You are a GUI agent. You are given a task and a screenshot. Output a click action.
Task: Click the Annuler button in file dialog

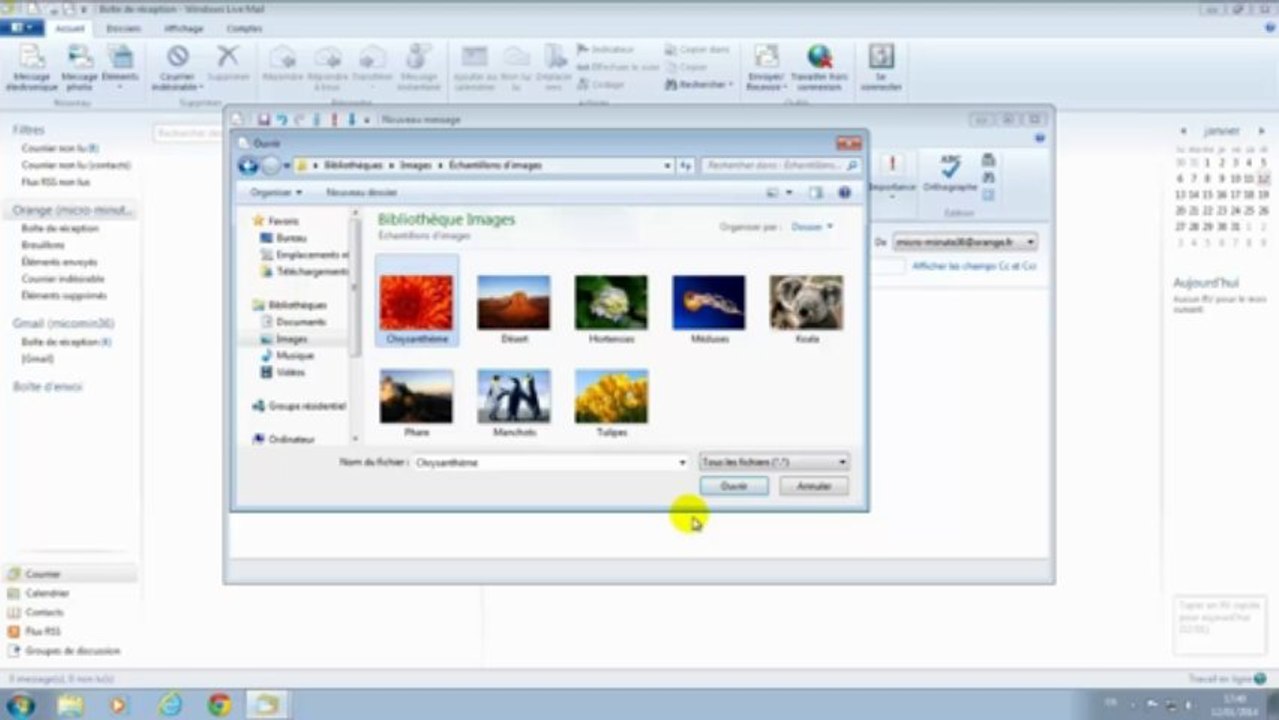pyautogui.click(x=814, y=486)
